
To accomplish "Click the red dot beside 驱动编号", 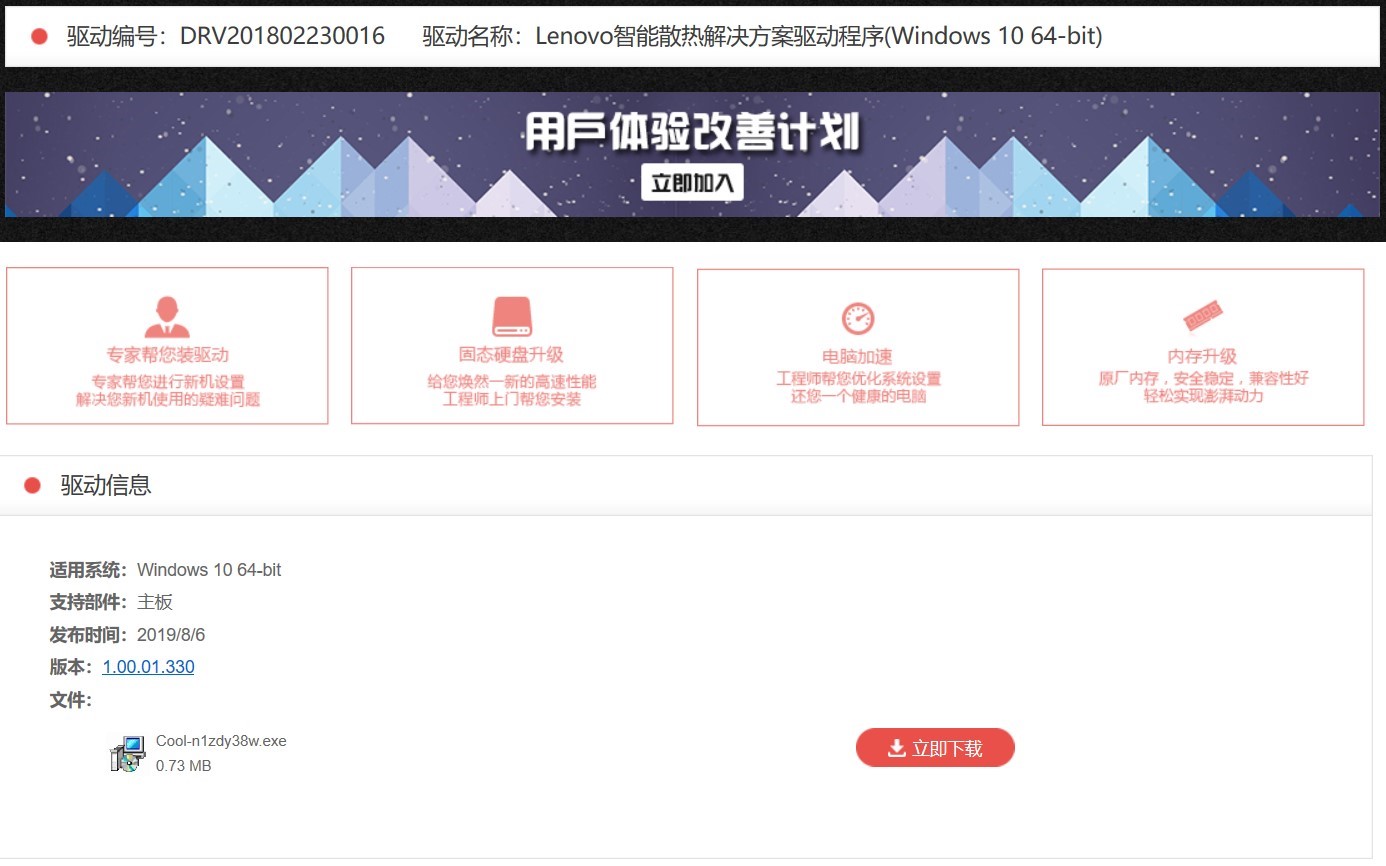I will point(40,37).
